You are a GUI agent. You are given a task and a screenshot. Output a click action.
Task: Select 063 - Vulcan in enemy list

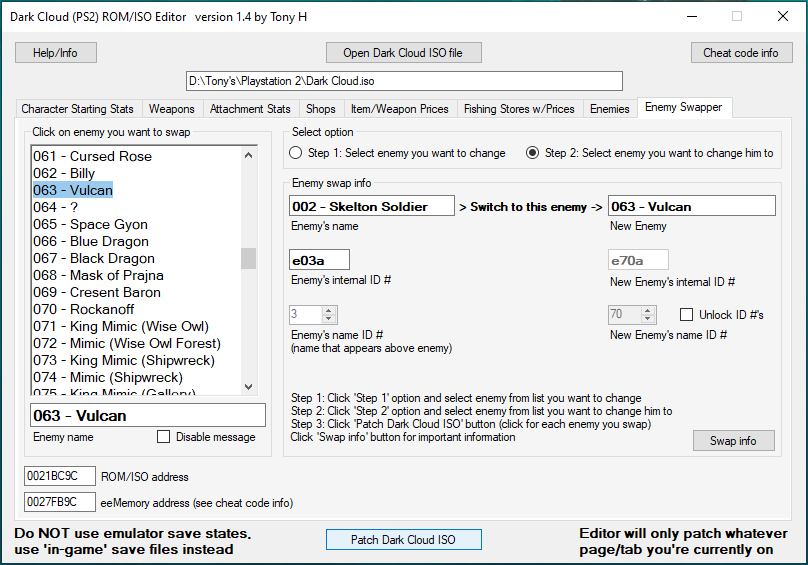coord(136,190)
